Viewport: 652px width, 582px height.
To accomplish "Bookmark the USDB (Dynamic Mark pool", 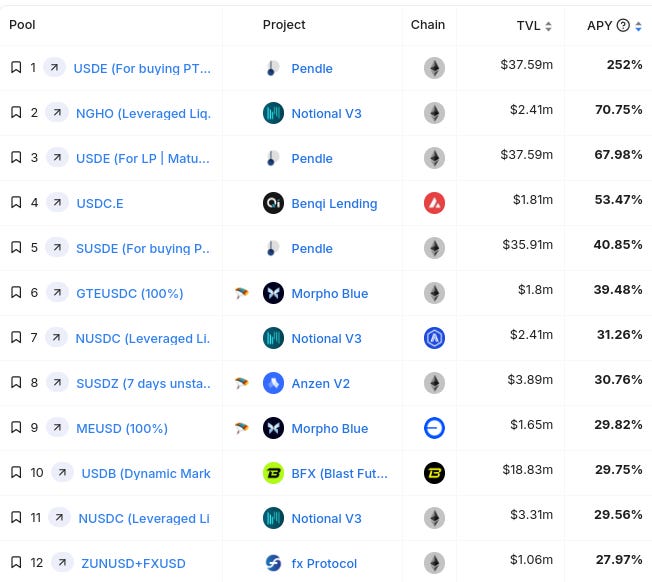I will (x=16, y=472).
